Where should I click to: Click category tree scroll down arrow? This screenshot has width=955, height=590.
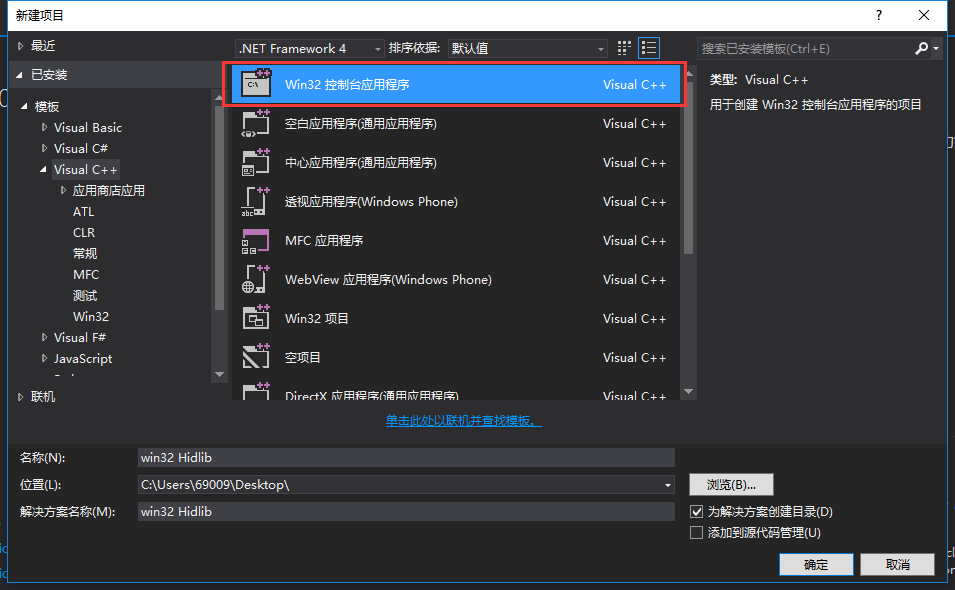219,374
